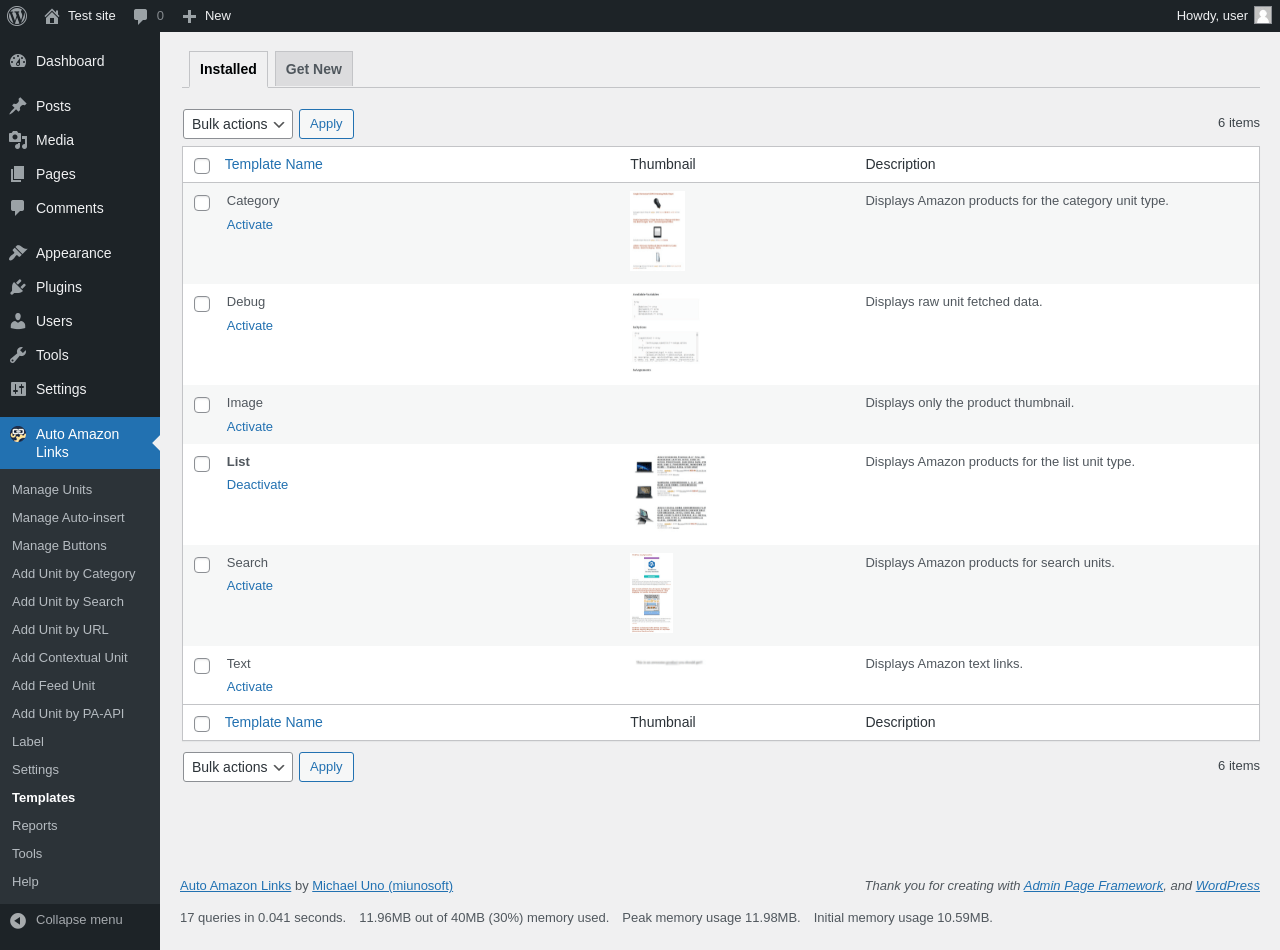Deactivate the List template
Image resolution: width=1280 pixels, height=950 pixels.
(x=257, y=485)
